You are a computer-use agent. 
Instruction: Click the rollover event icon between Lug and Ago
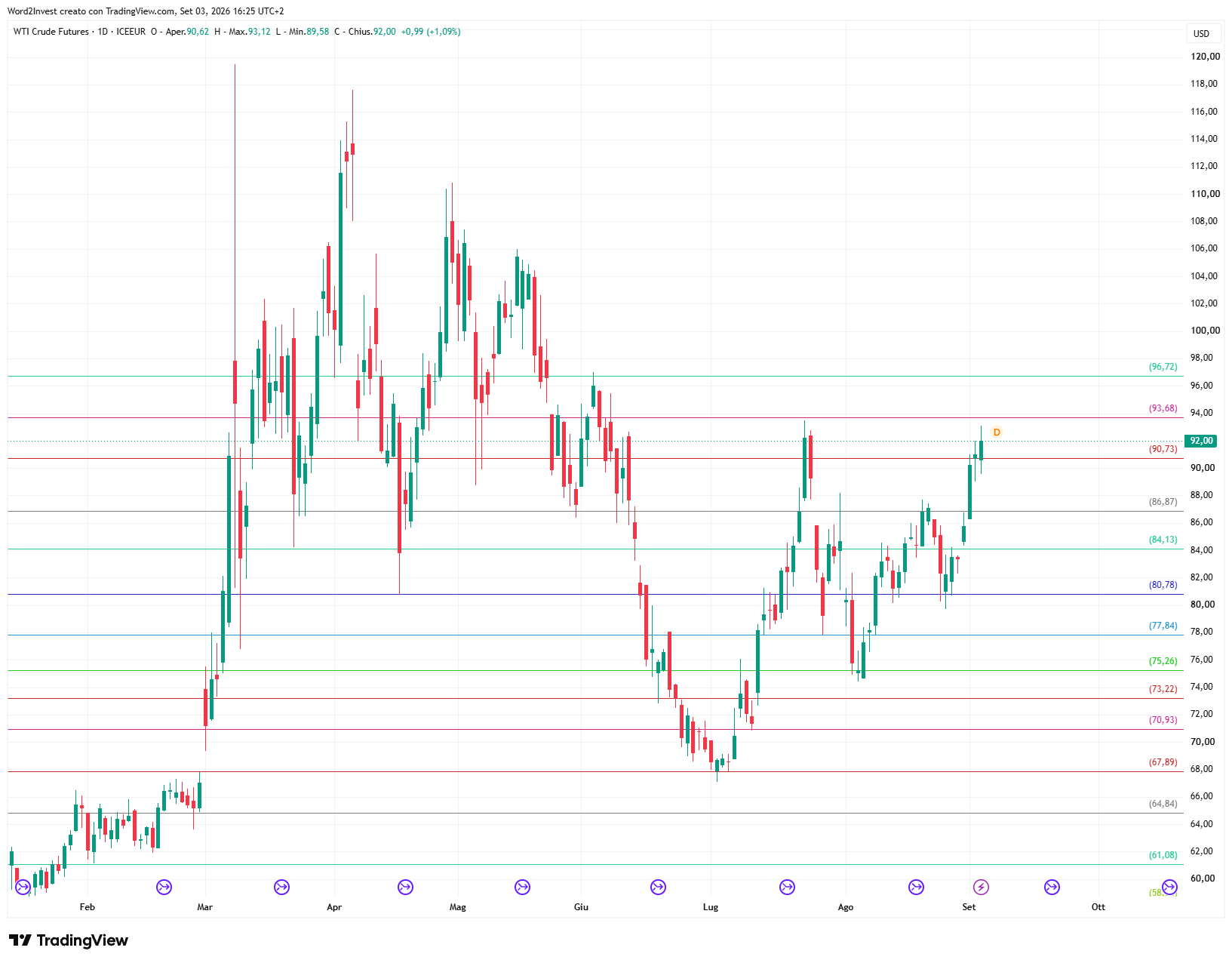pos(787,887)
